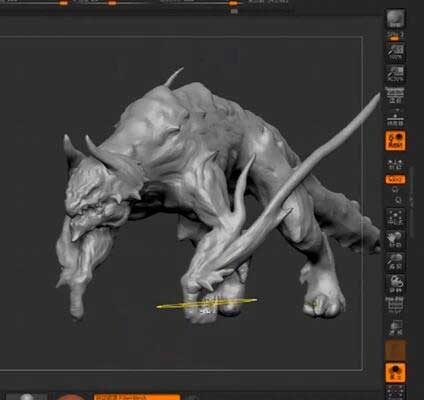The height and width of the screenshot is (400, 424).
Task: Select the Zoom3D view icon
Action: point(395,262)
